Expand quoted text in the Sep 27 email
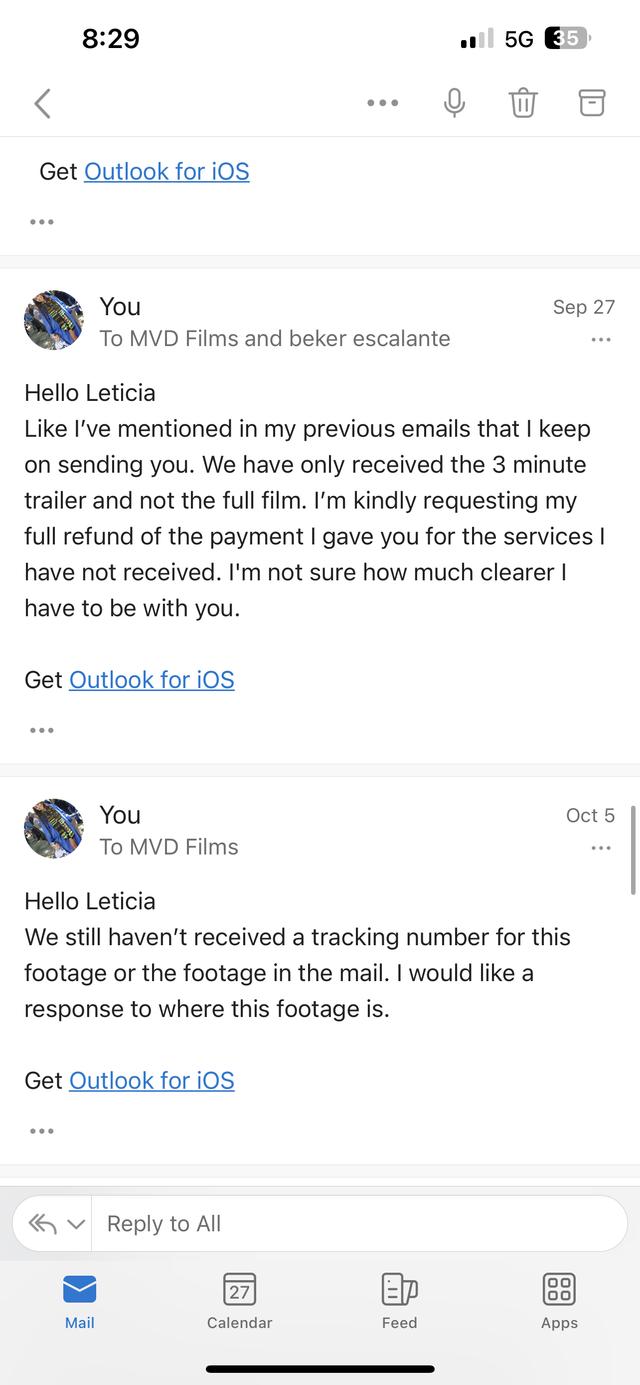The image size is (640, 1385). [42, 730]
